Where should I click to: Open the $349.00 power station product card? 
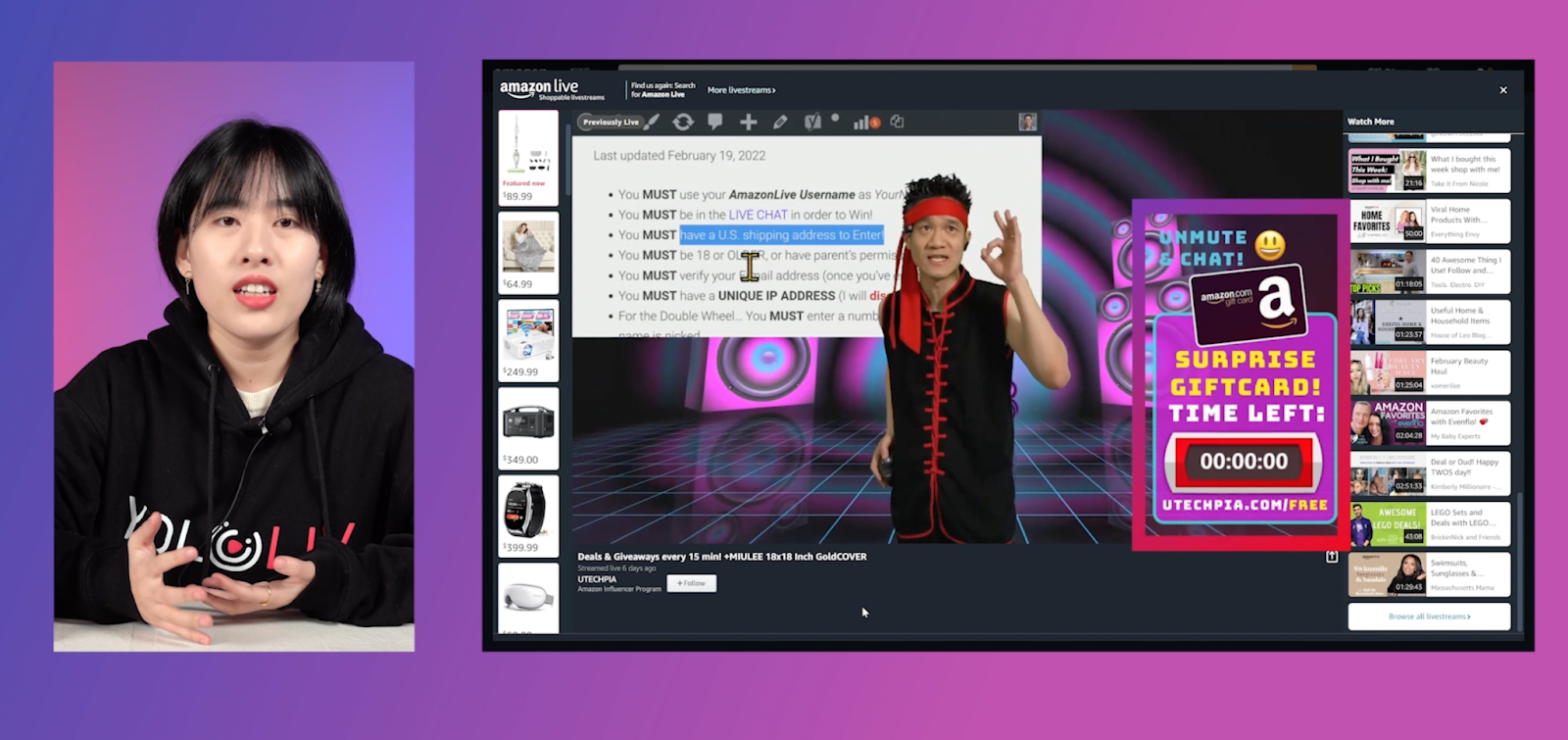coord(528,428)
